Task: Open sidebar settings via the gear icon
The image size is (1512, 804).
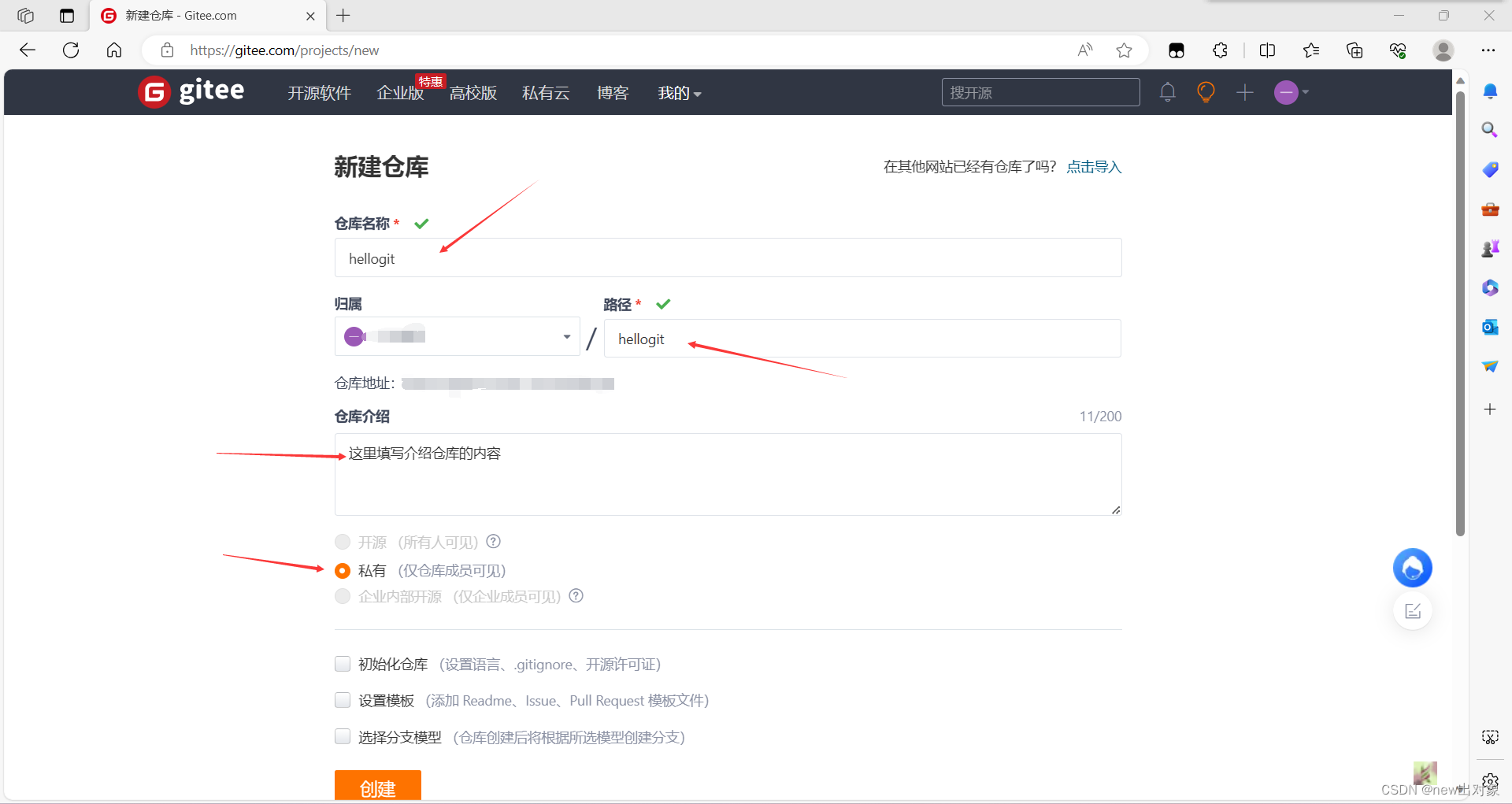Action: (1490, 782)
